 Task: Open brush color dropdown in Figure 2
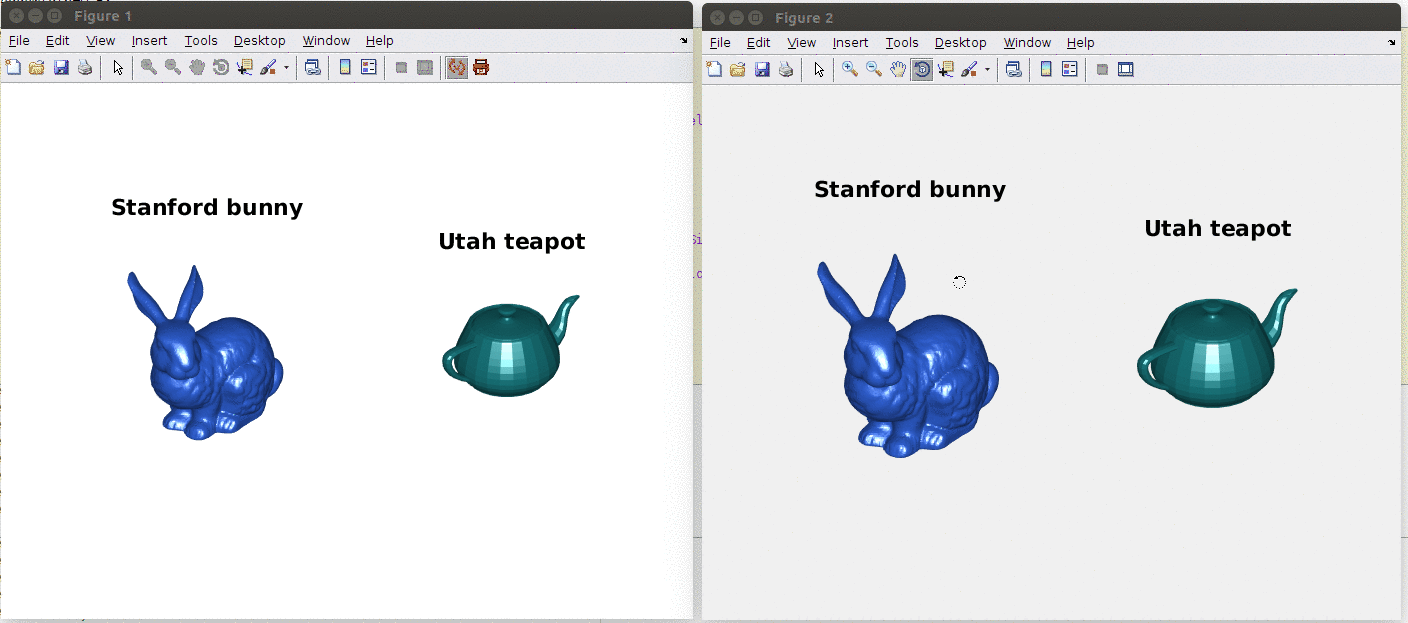[987, 69]
